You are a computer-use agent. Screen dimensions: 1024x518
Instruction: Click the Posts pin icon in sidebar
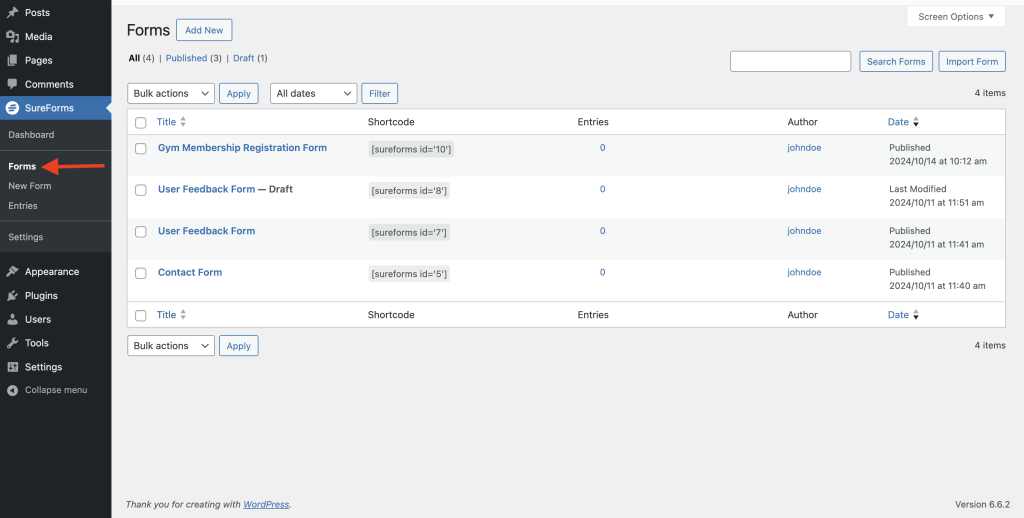[12, 13]
